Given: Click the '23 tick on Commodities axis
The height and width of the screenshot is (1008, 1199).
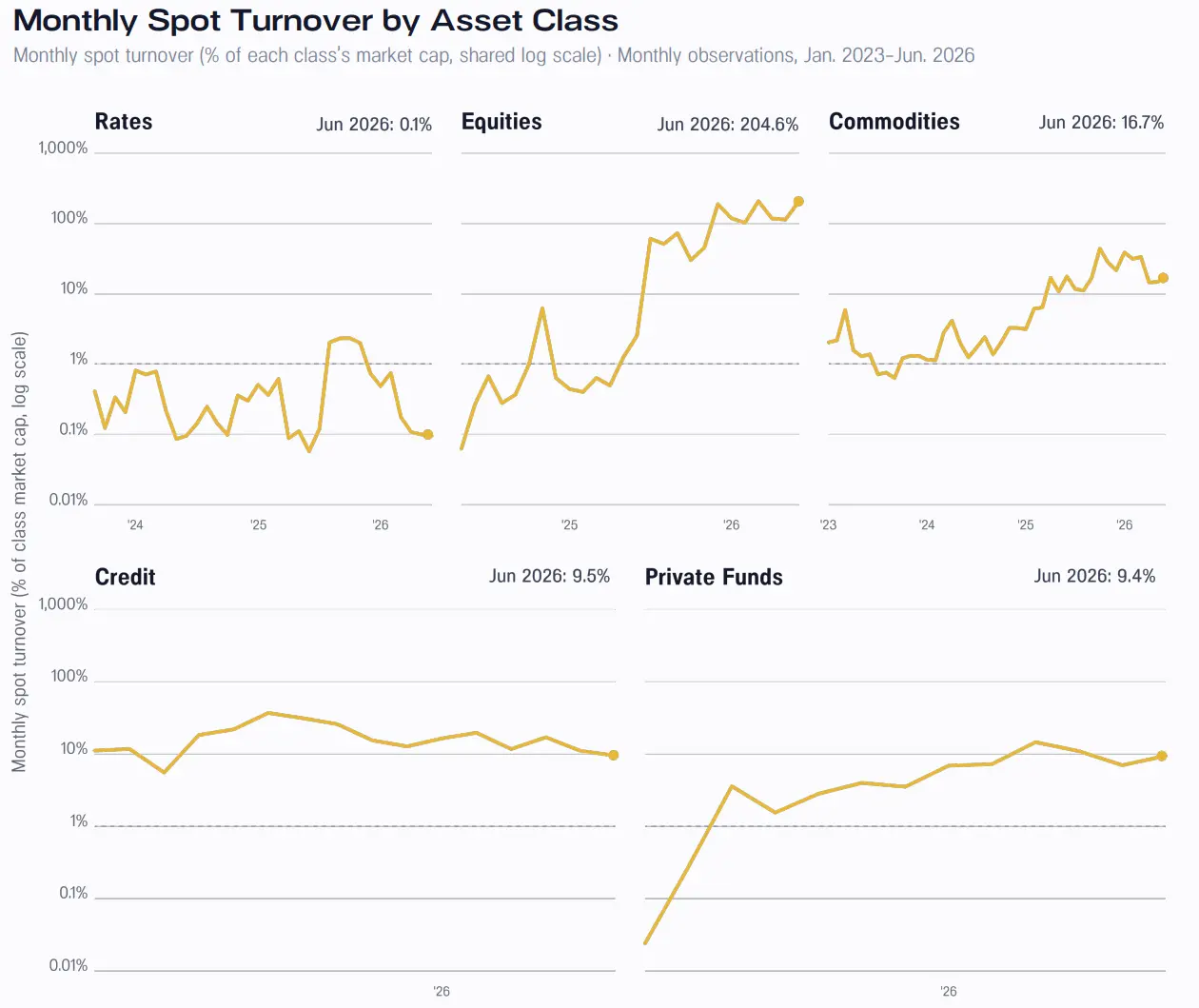Looking at the screenshot, I should [x=828, y=524].
